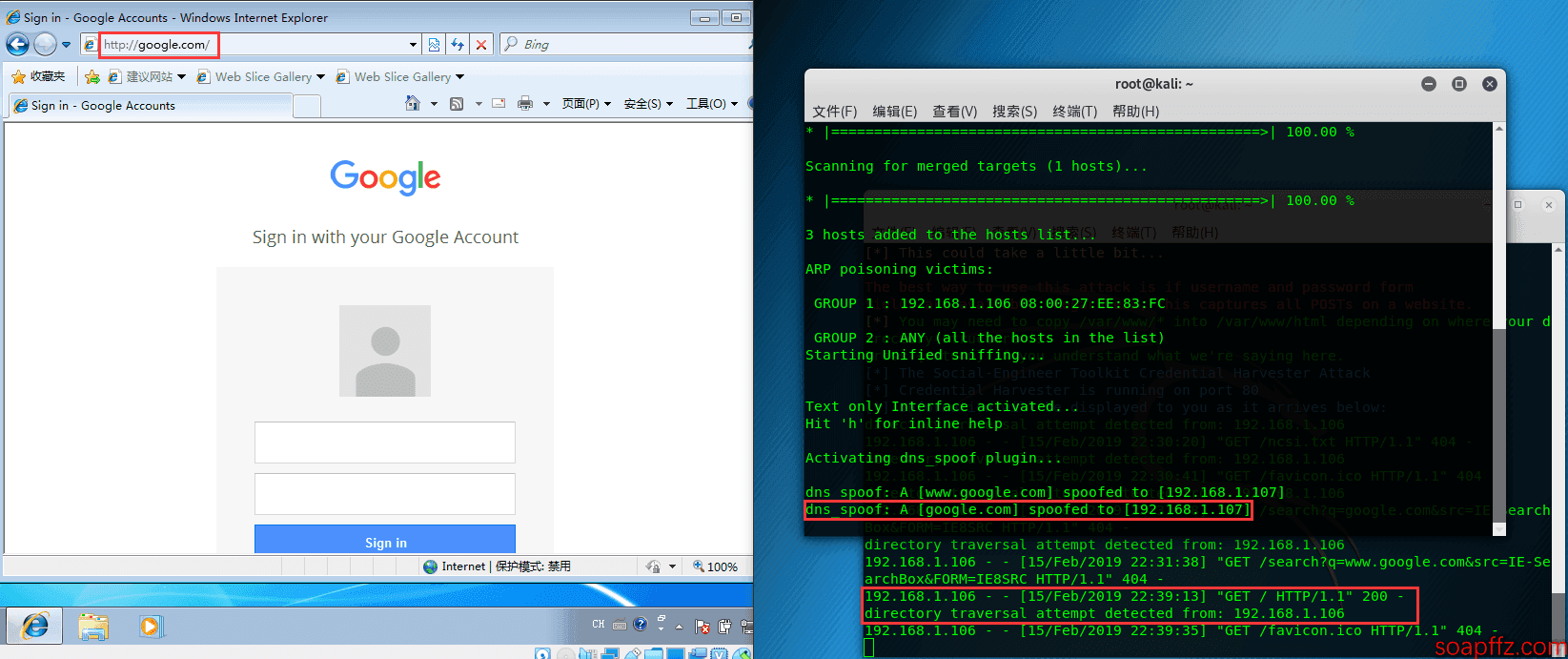Click the language bar keyboard icon

620,626
